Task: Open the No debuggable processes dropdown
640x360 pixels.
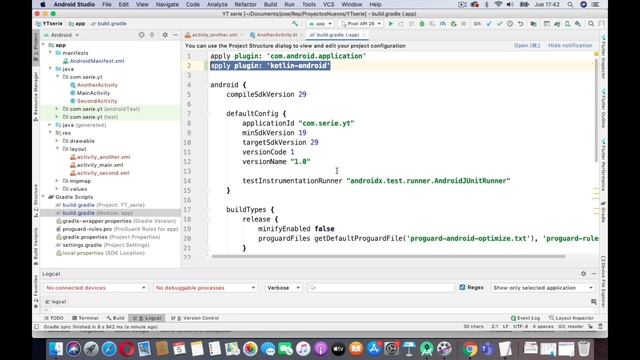Action: (205, 288)
